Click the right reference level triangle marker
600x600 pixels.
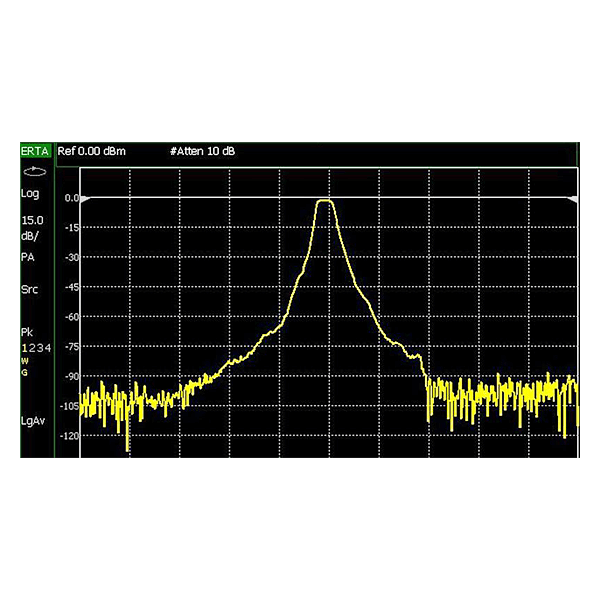click(572, 199)
